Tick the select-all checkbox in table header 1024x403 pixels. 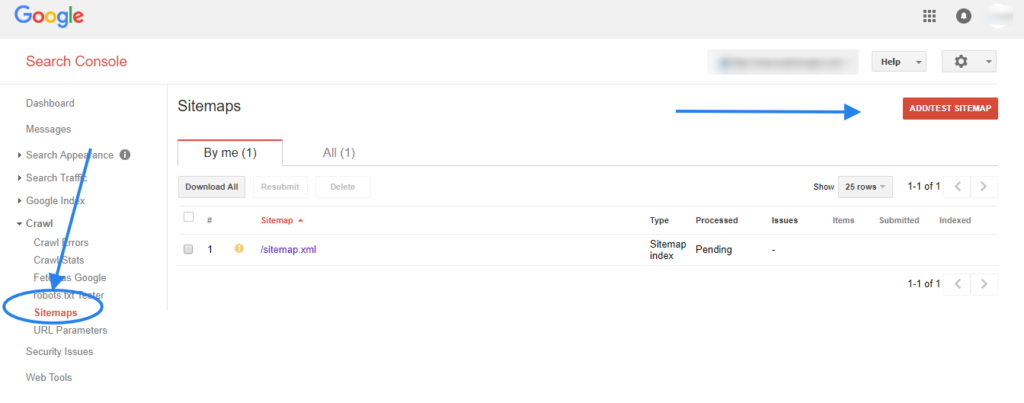point(189,217)
